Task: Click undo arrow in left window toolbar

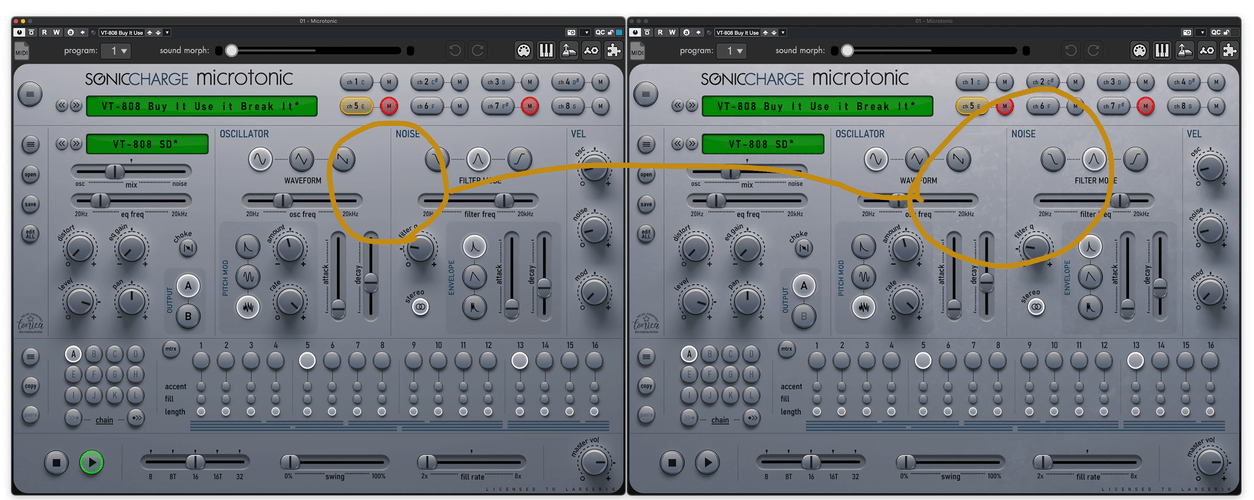Action: click(x=455, y=51)
